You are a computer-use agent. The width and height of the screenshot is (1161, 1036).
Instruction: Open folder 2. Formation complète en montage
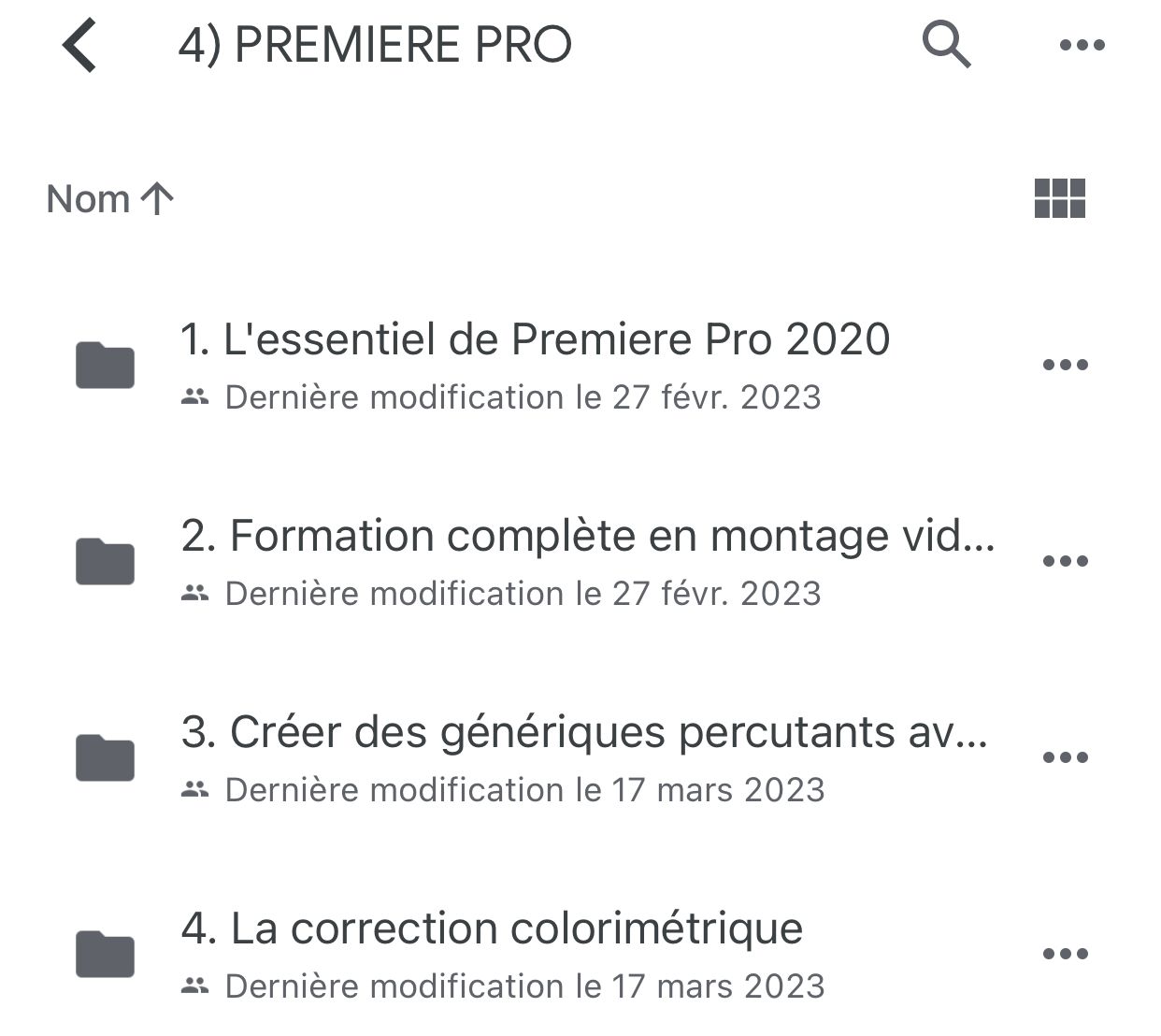click(587, 536)
